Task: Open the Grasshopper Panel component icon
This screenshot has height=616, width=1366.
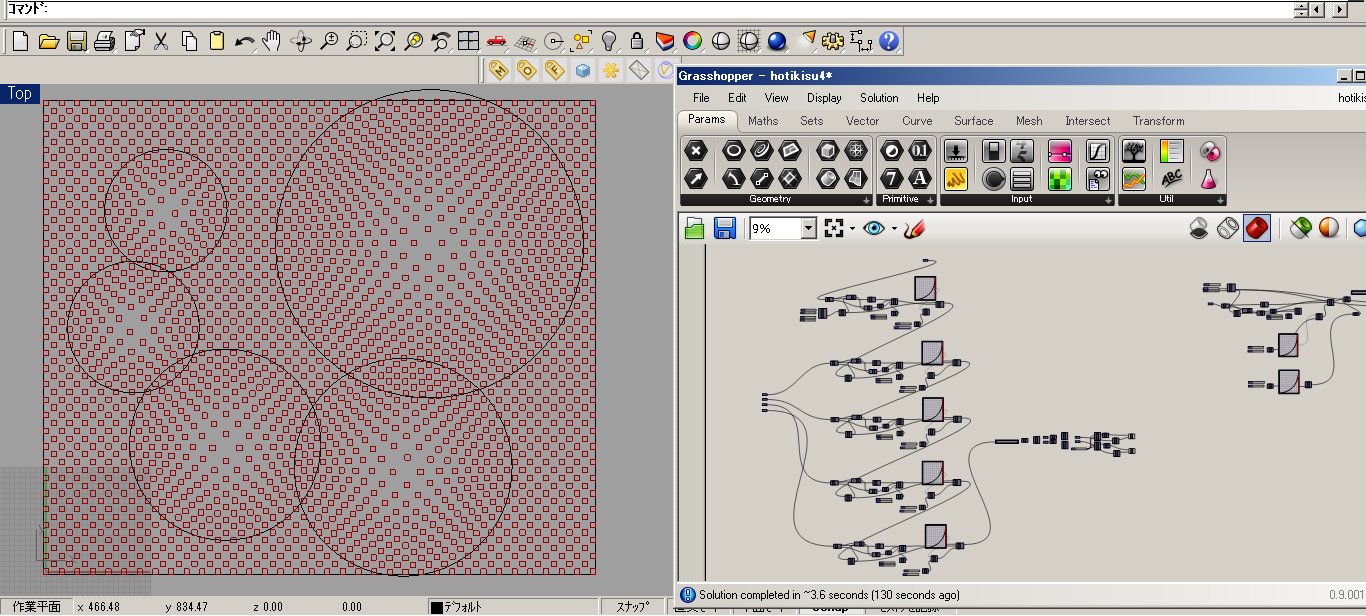Action: tap(955, 179)
